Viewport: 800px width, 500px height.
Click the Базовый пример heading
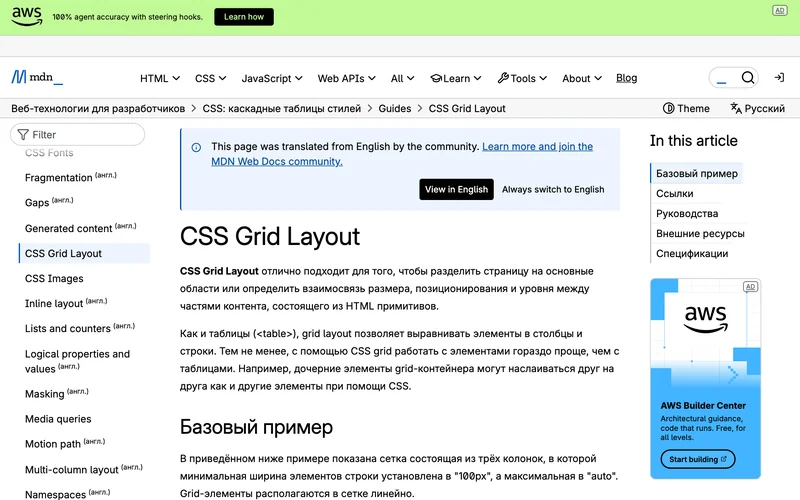click(256, 427)
